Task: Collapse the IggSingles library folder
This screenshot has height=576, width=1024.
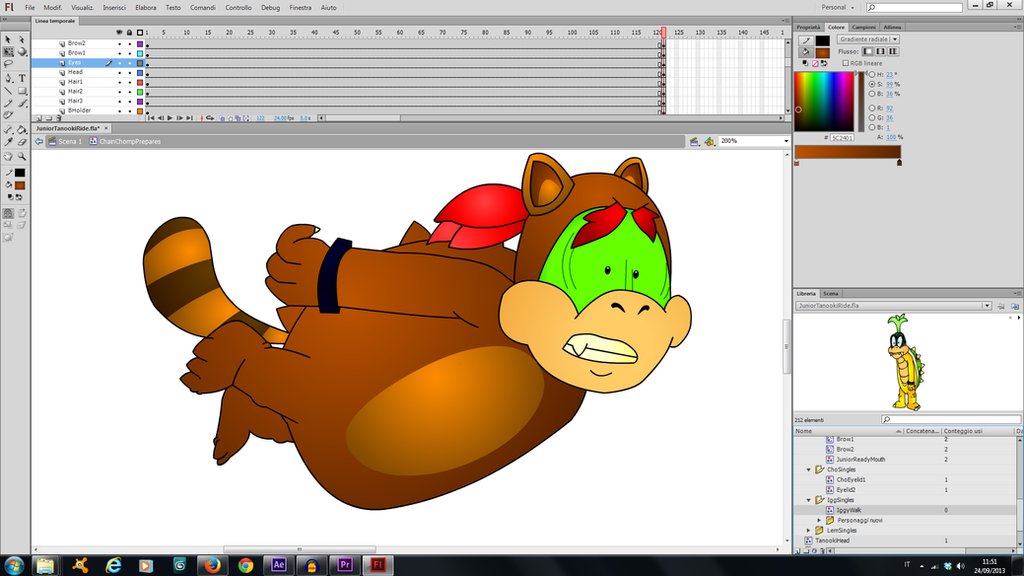Action: pos(808,500)
